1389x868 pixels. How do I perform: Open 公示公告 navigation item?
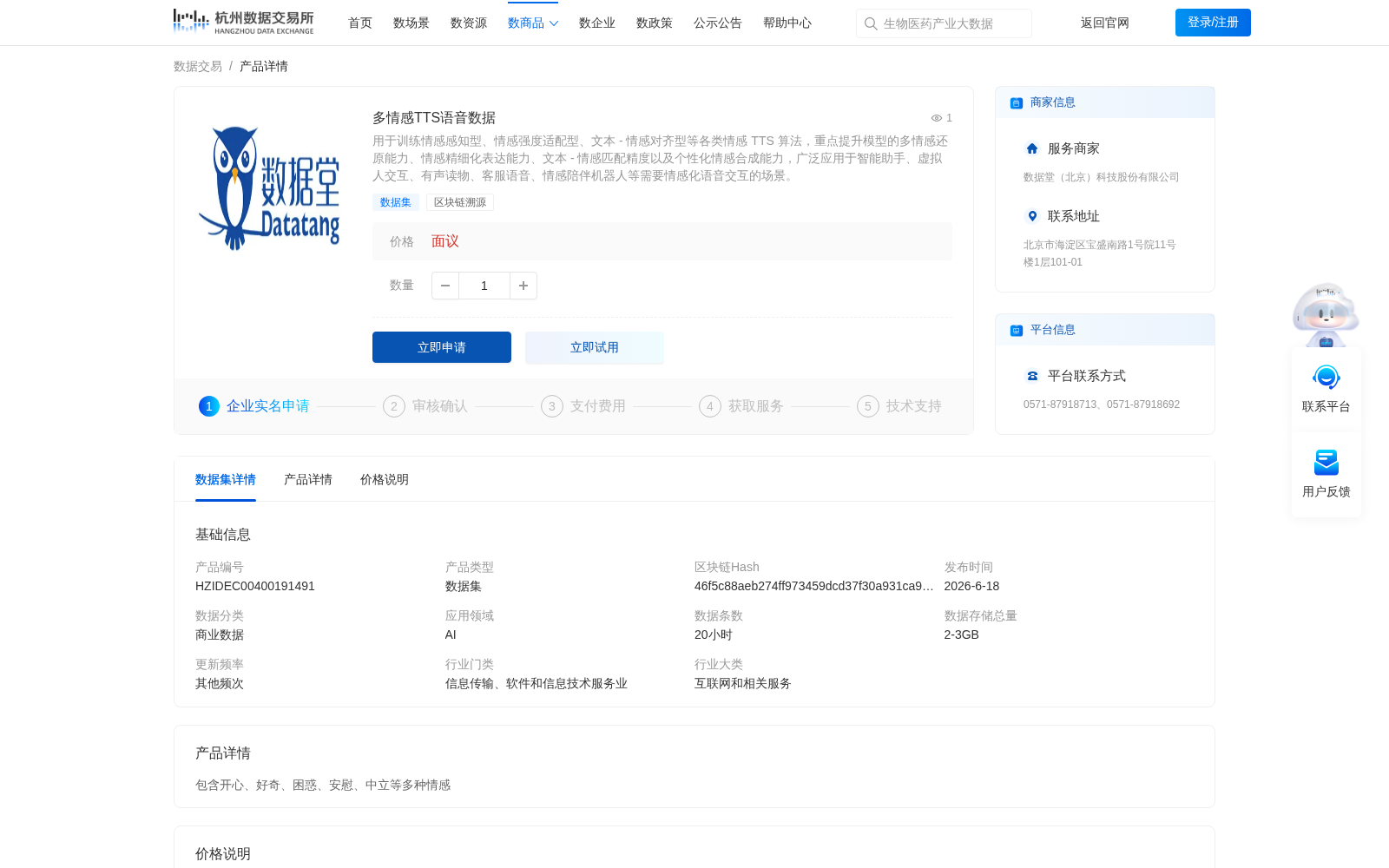(x=718, y=23)
